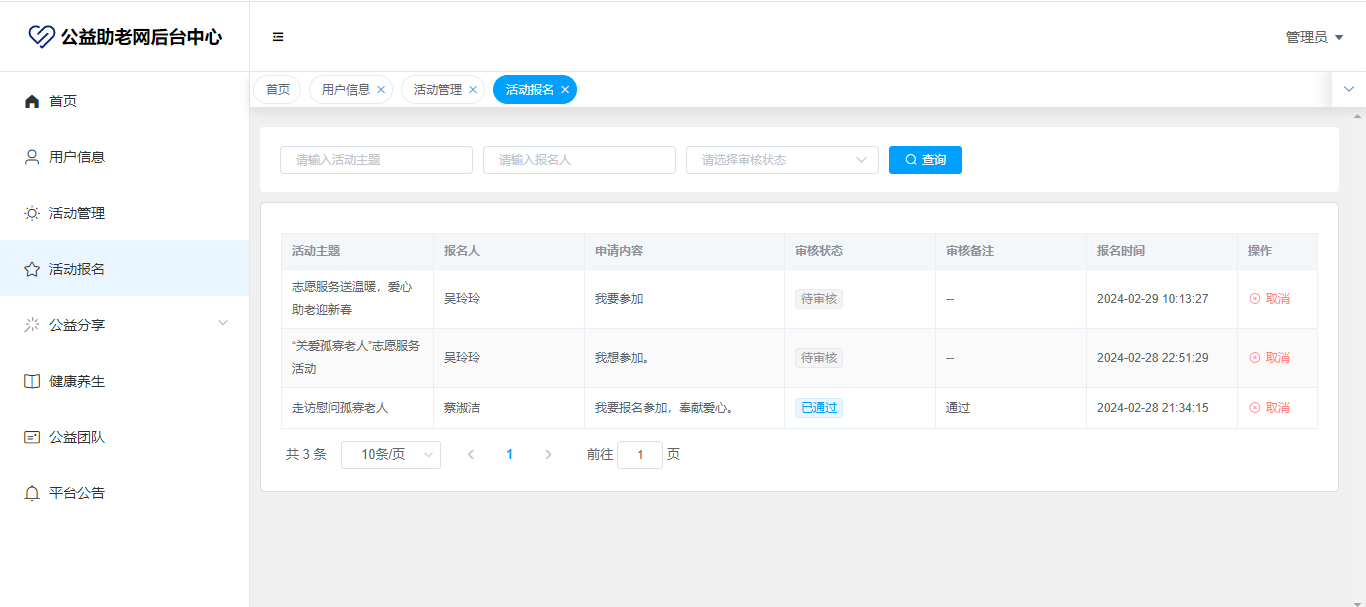Expand the 公益分享 submenu
The image size is (1366, 607).
click(x=223, y=323)
